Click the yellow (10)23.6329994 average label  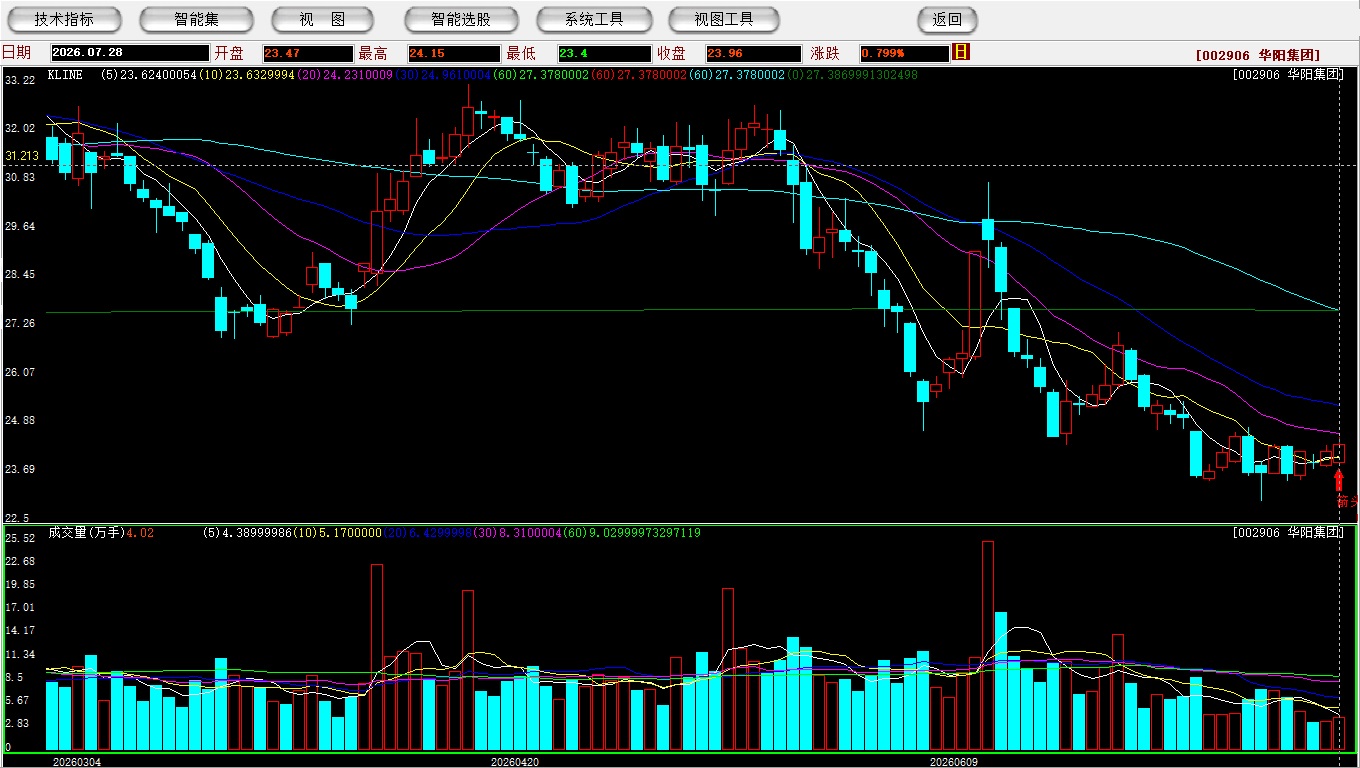coord(249,74)
